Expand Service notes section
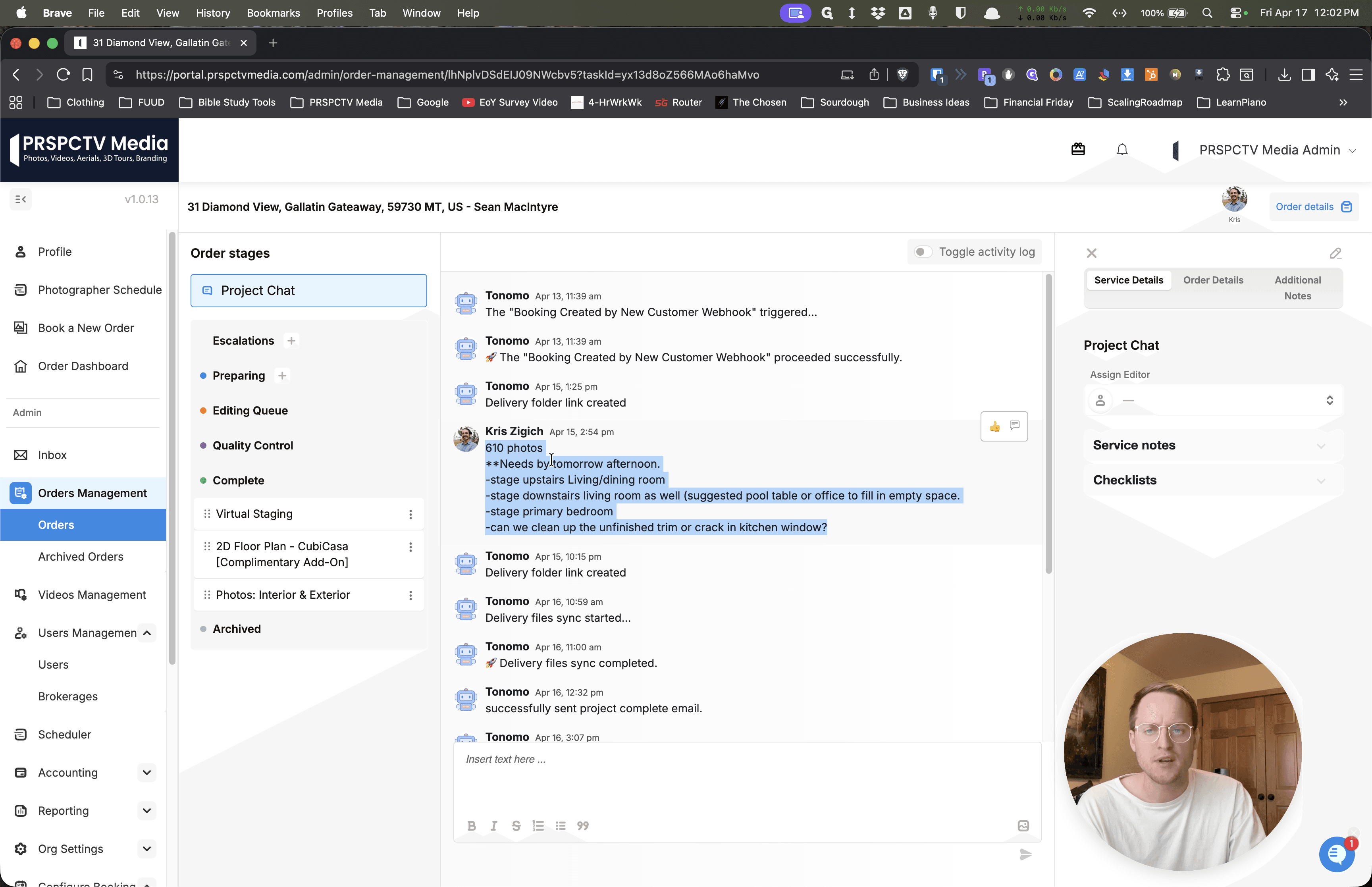Screen dimensions: 1372x887 pyautogui.click(x=1212, y=445)
